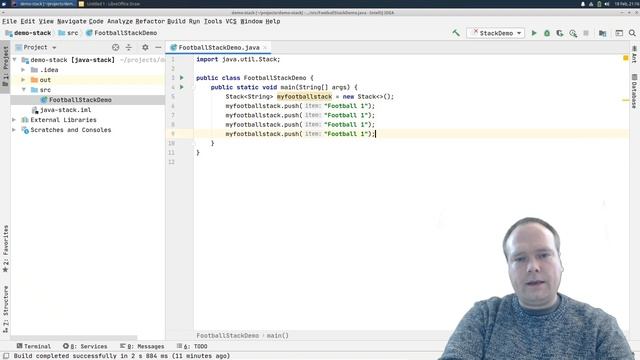Screen dimensions: 640x360
Task: Click the Stop process square icon
Action: pyautogui.click(x=586, y=33)
